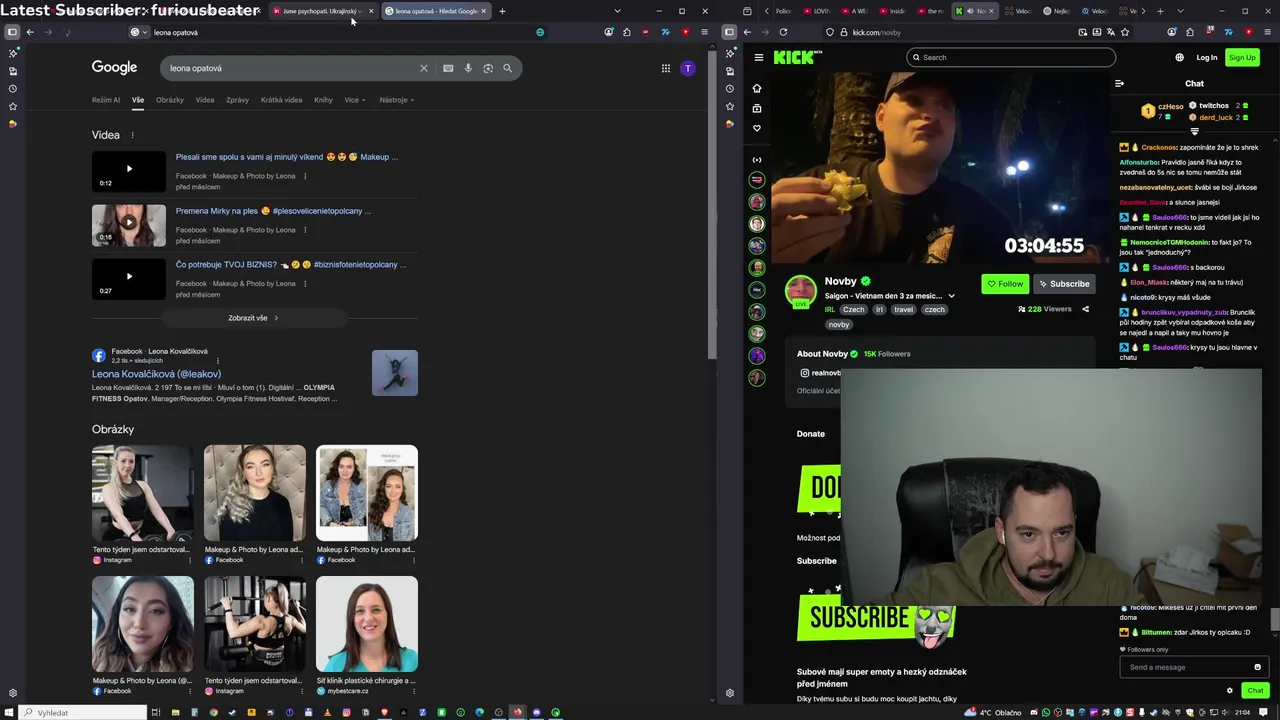Open Kick sidebar browse icon

[757, 108]
